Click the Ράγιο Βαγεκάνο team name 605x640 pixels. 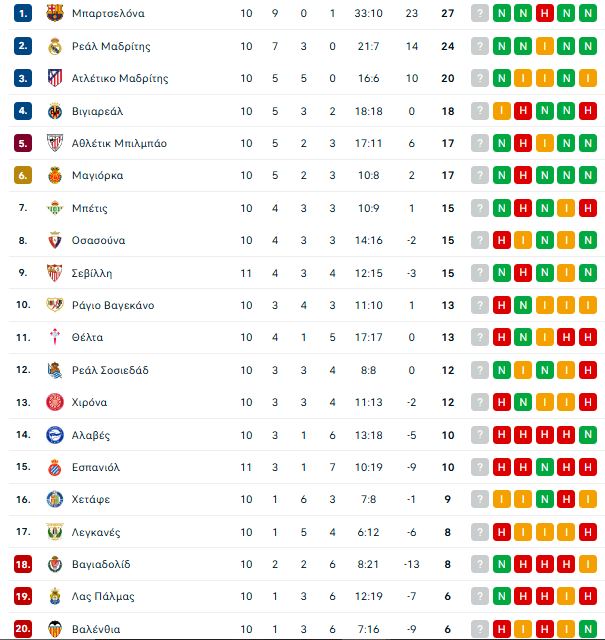pyautogui.click(x=113, y=305)
